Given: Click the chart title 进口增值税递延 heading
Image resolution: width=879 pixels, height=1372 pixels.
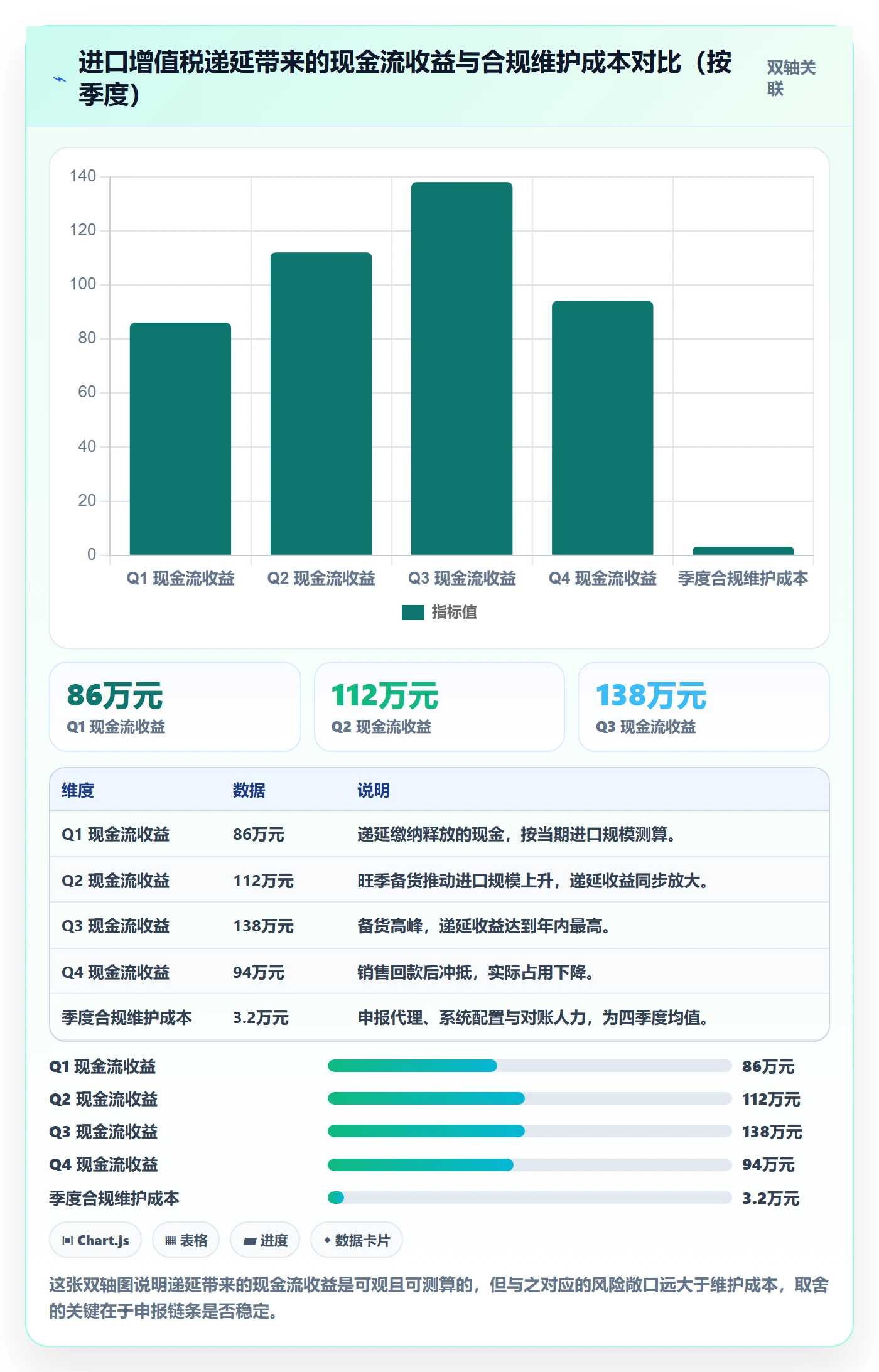Looking at the screenshot, I should [x=405, y=78].
